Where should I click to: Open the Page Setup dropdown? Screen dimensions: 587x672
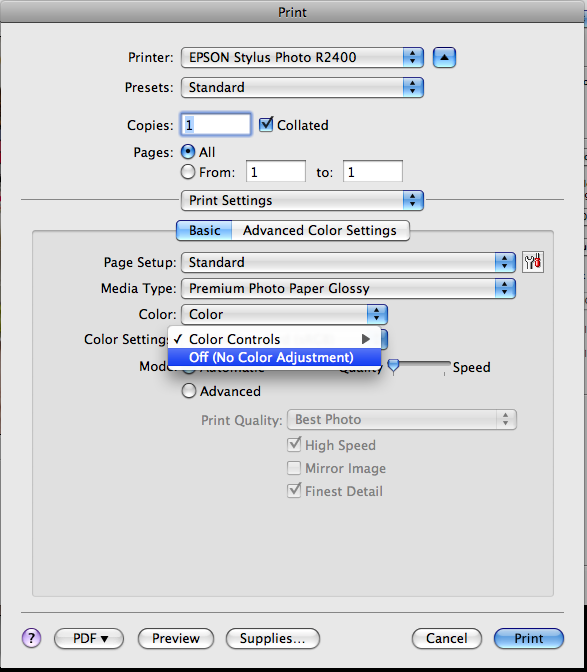point(348,262)
